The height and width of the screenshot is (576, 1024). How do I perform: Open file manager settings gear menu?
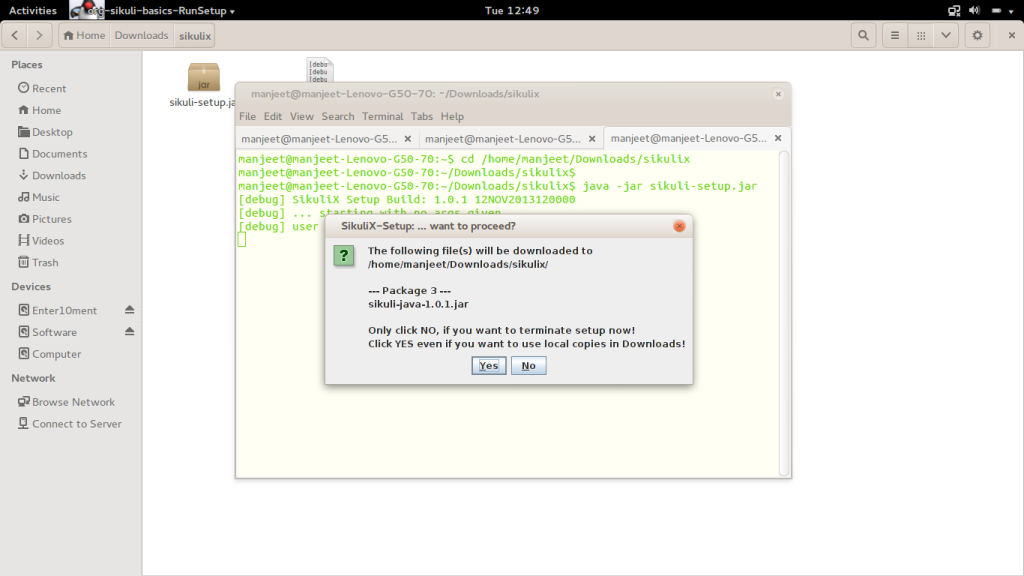pos(977,35)
